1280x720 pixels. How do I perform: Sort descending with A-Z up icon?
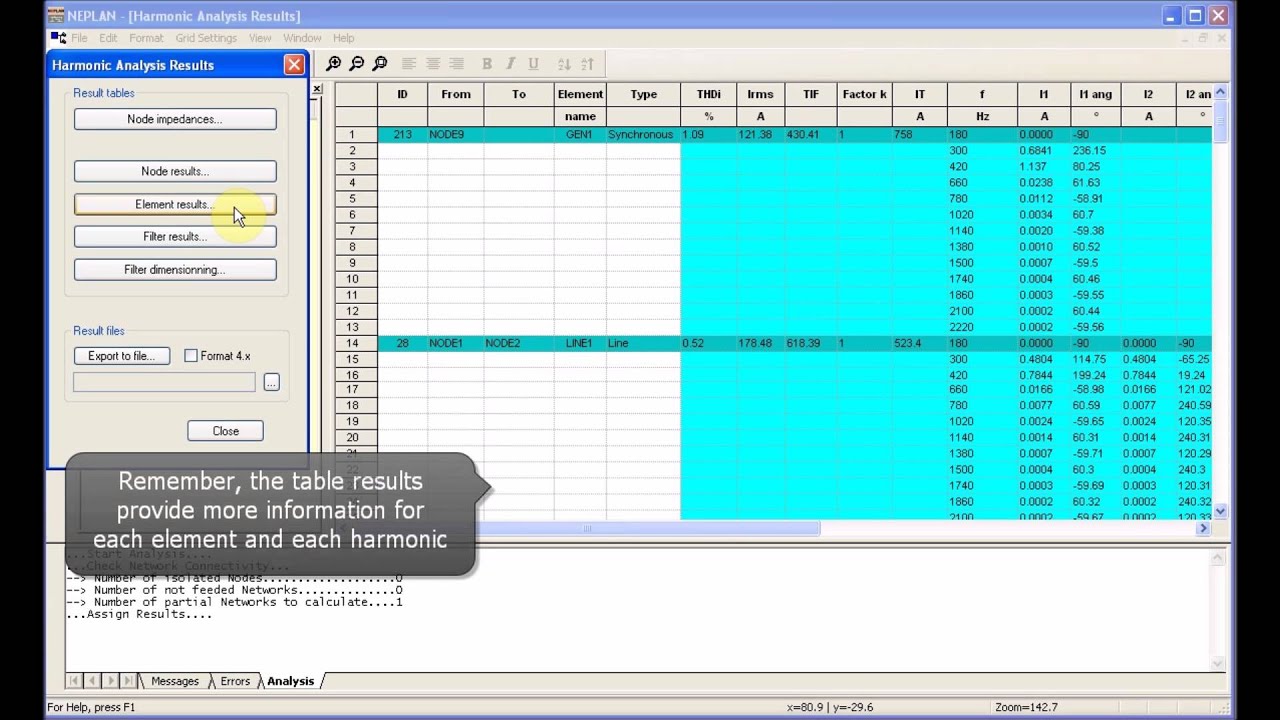[587, 64]
